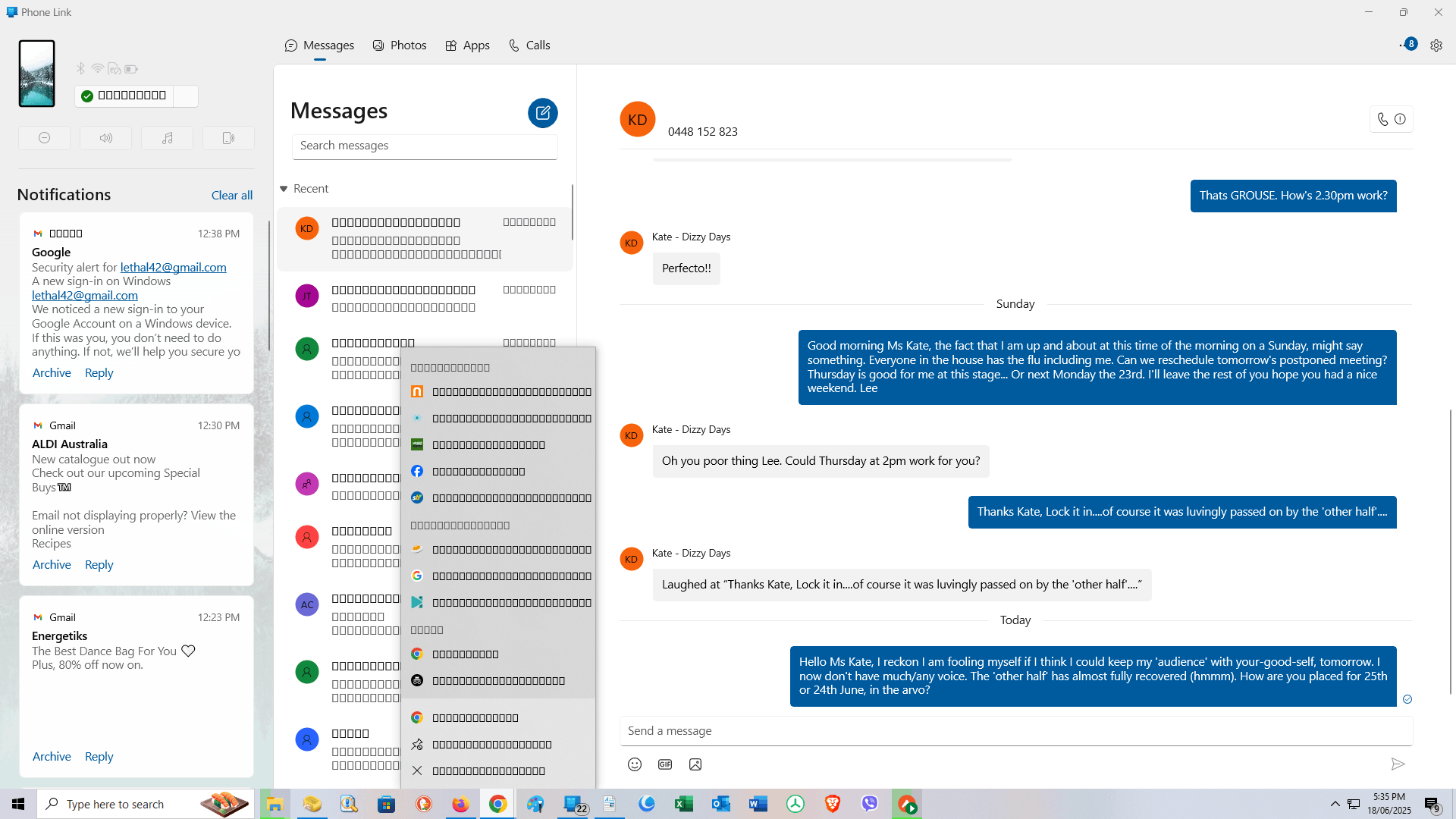Click Clear all notifications
The image size is (1456, 819).
(x=231, y=196)
